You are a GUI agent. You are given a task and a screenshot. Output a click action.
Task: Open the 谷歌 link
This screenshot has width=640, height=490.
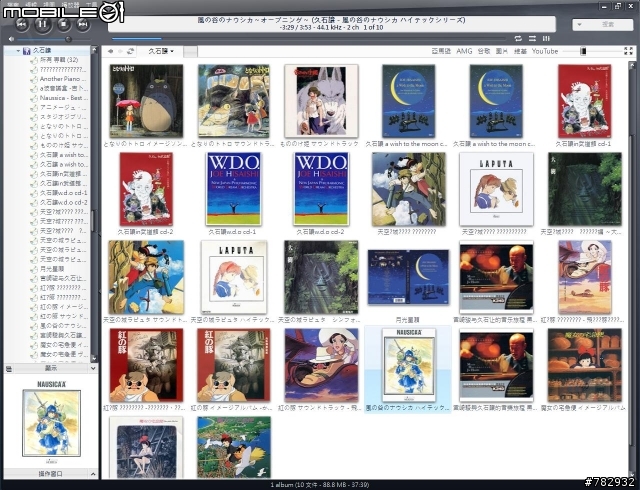[x=484, y=51]
